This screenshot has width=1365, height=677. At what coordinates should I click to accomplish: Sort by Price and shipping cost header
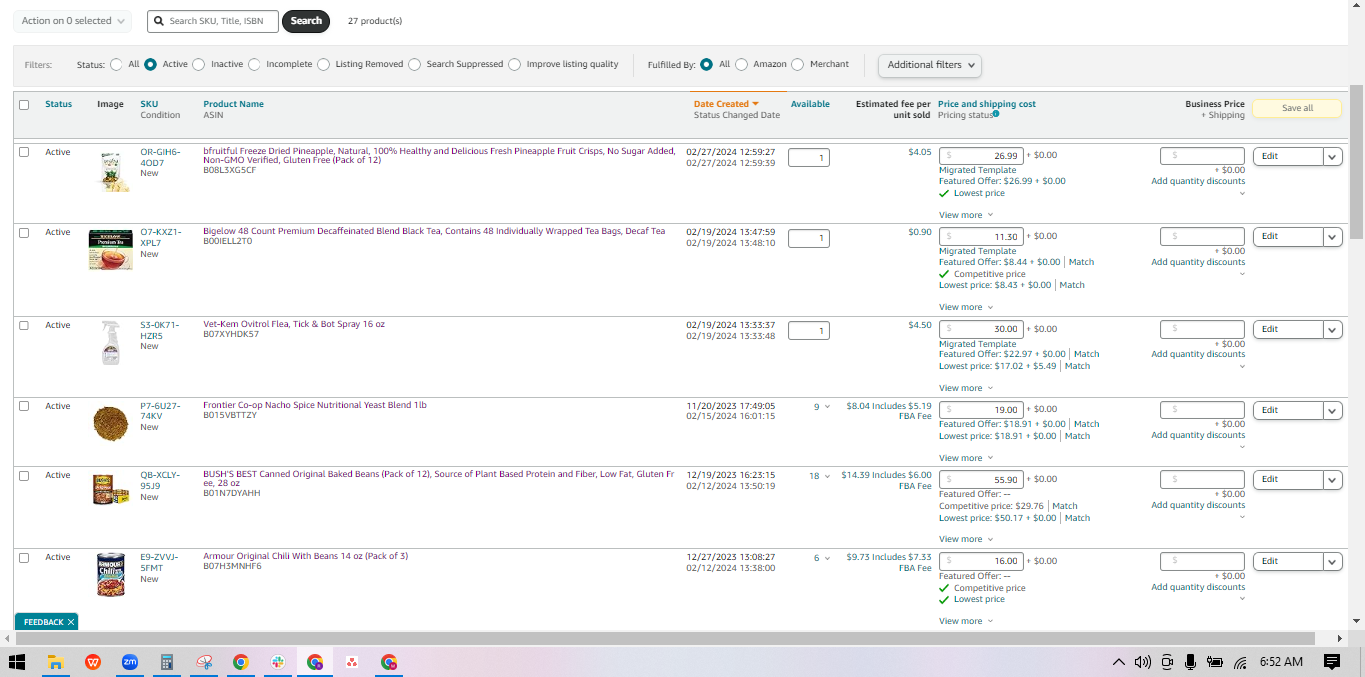987,104
